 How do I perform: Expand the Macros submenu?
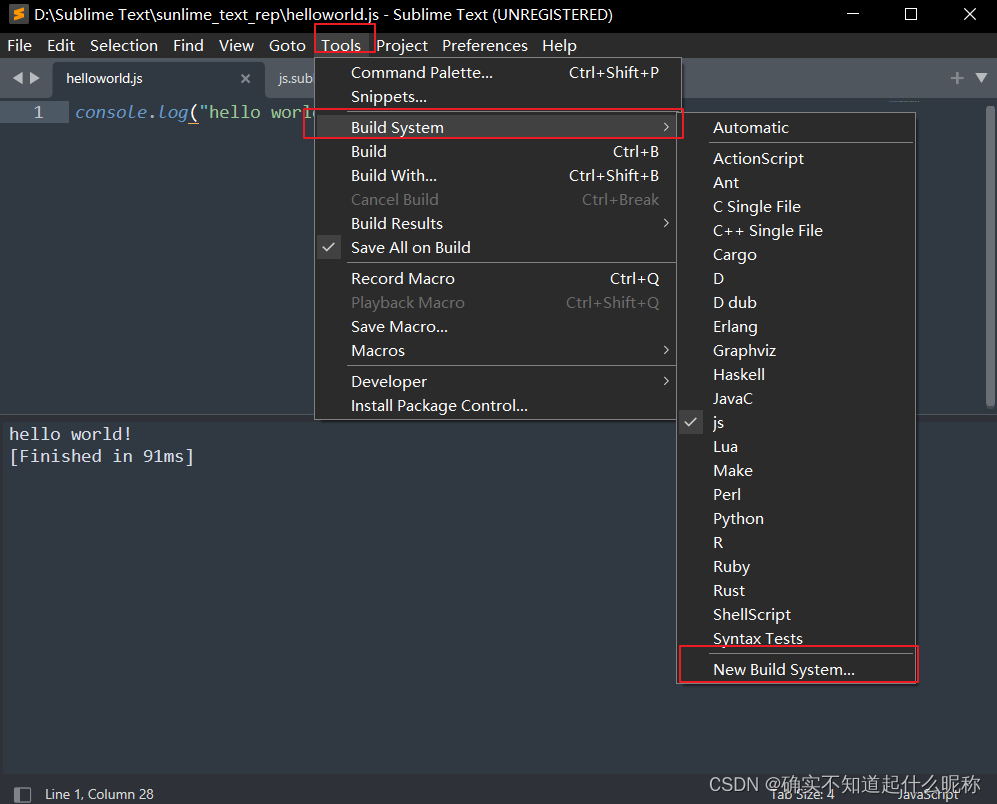(498, 350)
